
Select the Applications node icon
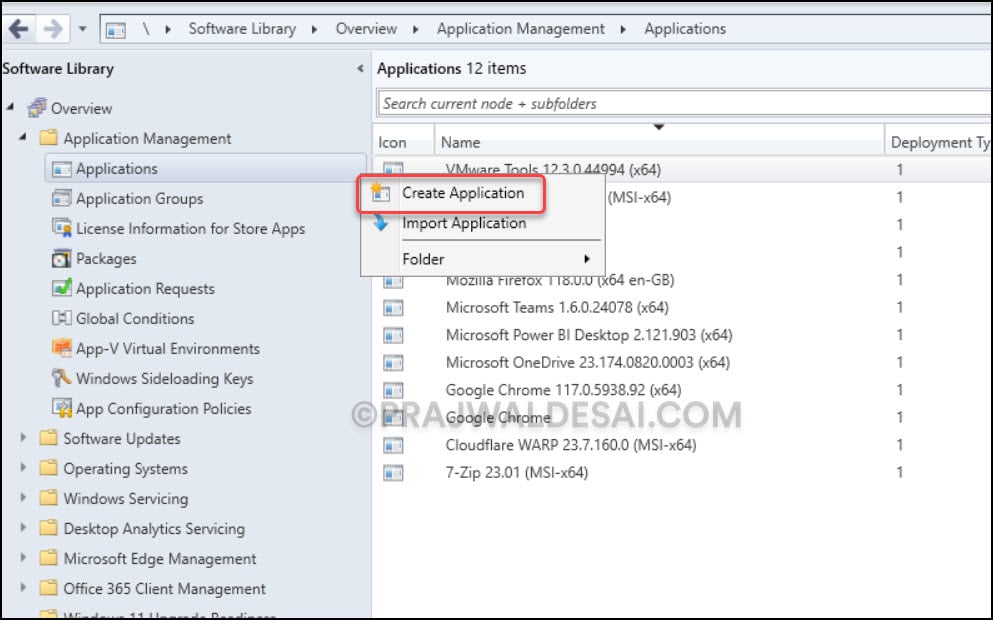tap(61, 169)
